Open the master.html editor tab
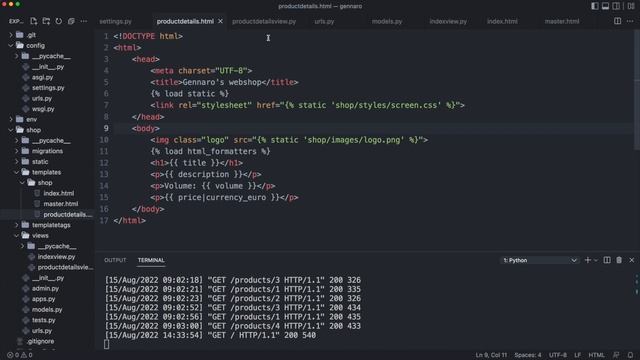 (x=562, y=21)
